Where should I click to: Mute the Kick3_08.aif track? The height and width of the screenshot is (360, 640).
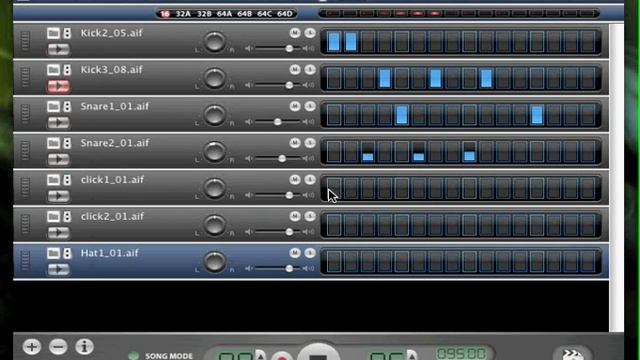pos(295,69)
